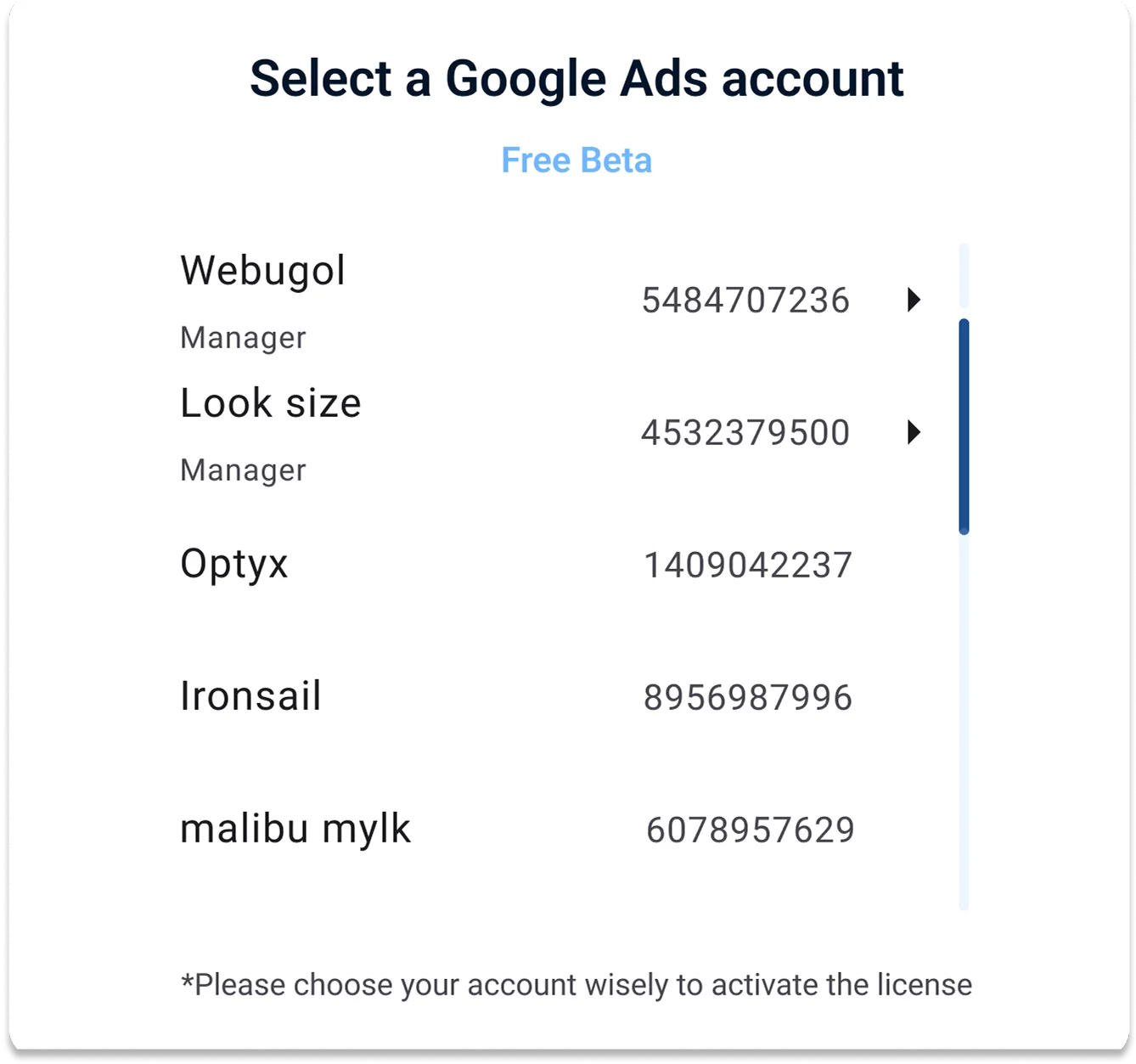
Task: Click the scrollbar track below the thumb
Action: (x=964, y=722)
